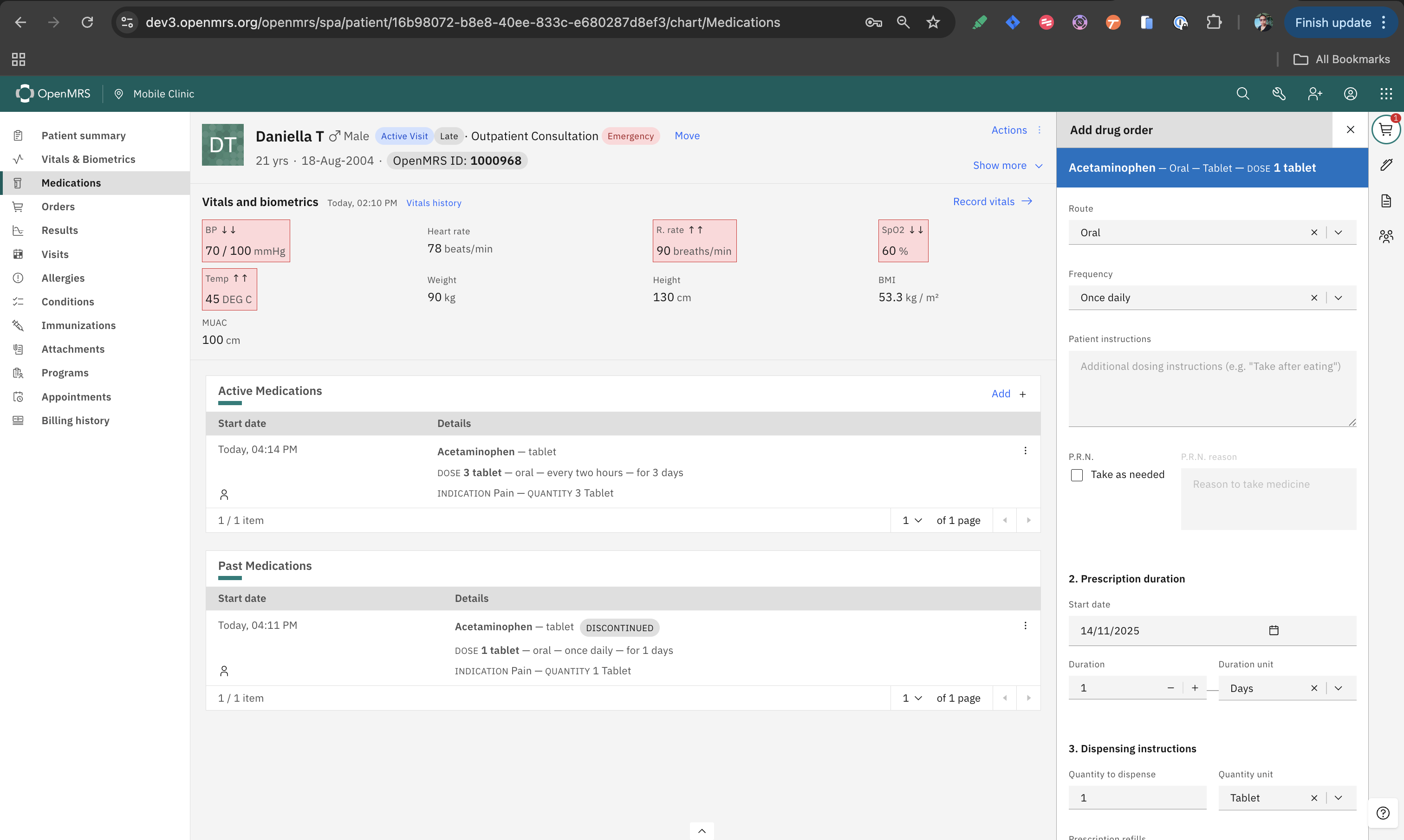Expand Show more patient details
The height and width of the screenshot is (840, 1404).
click(1007, 166)
